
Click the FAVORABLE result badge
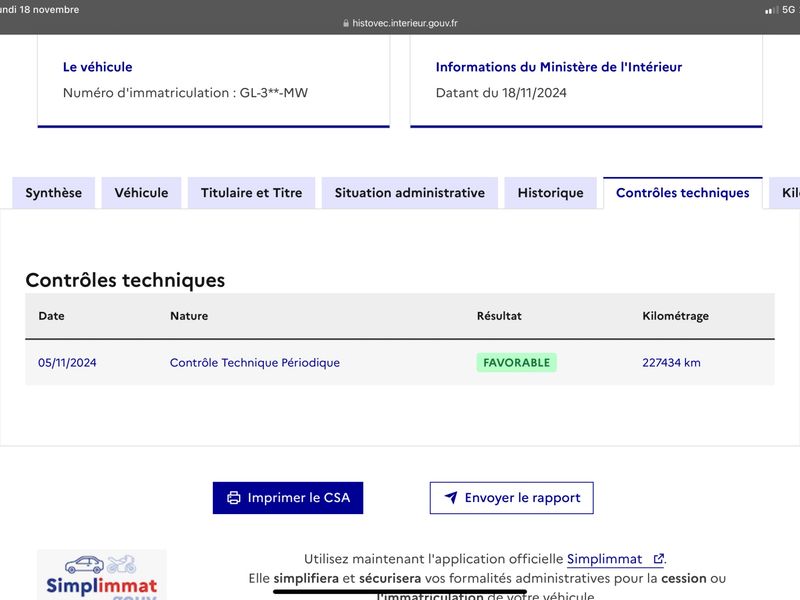516,363
